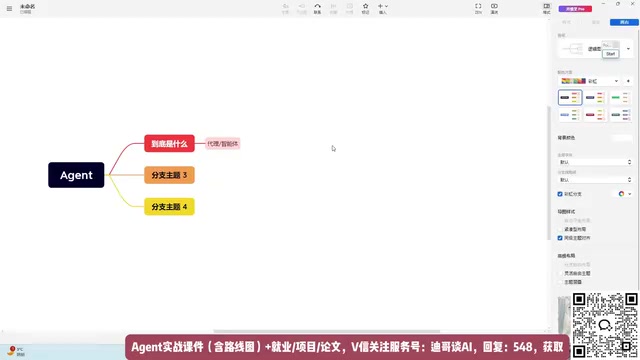Select the yellow 分支主题 4 node

pos(169,207)
